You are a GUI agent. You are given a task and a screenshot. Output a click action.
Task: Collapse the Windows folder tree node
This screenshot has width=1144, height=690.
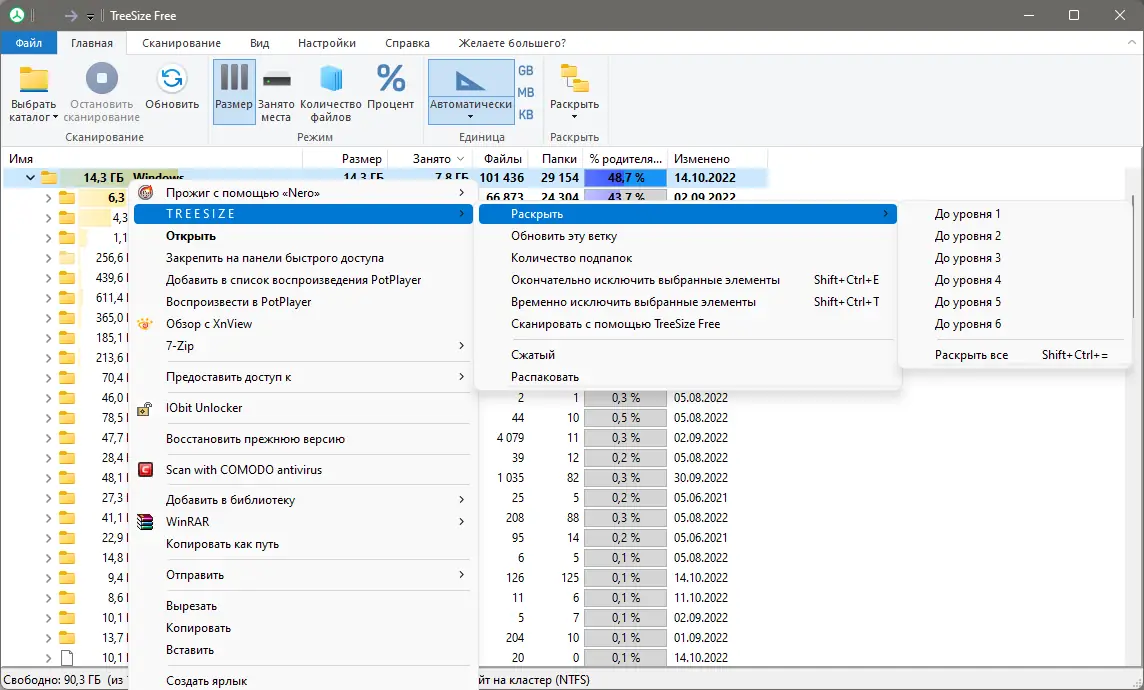pos(29,178)
